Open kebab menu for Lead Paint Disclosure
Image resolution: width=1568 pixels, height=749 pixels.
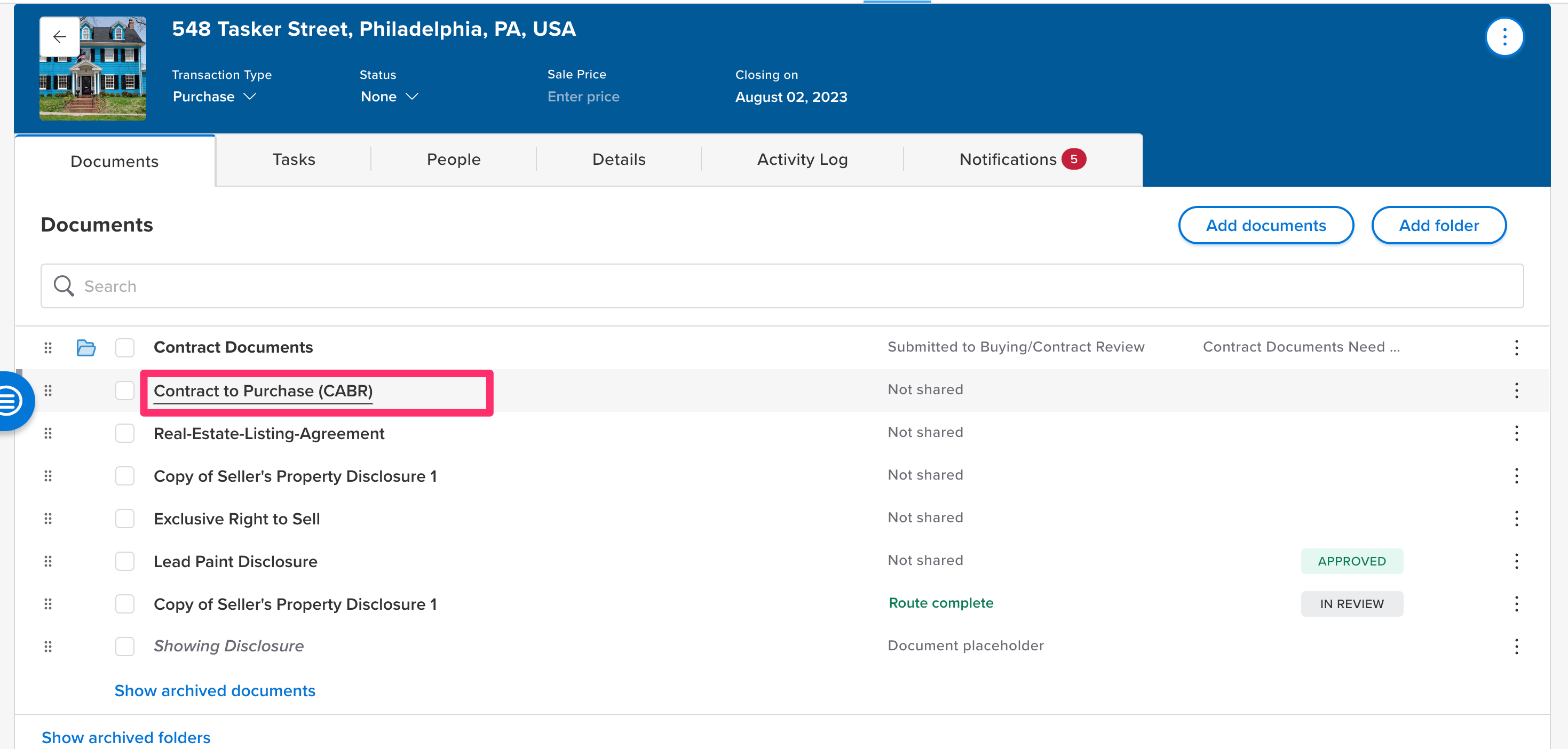coord(1516,561)
